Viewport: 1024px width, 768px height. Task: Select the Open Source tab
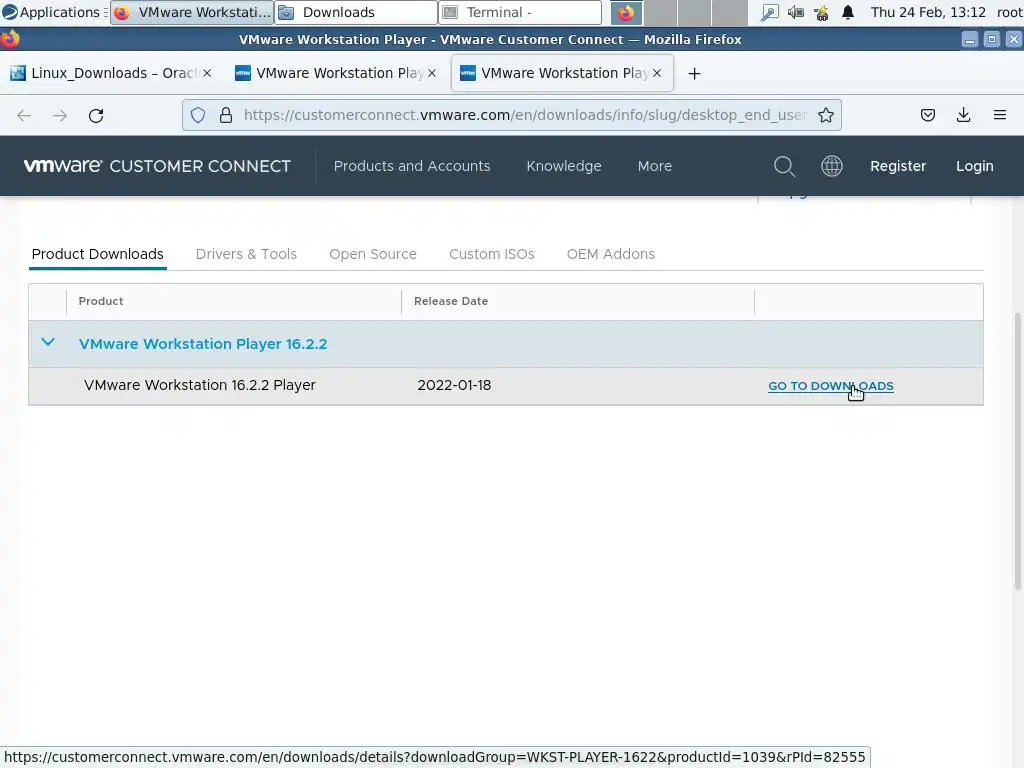[x=372, y=254]
